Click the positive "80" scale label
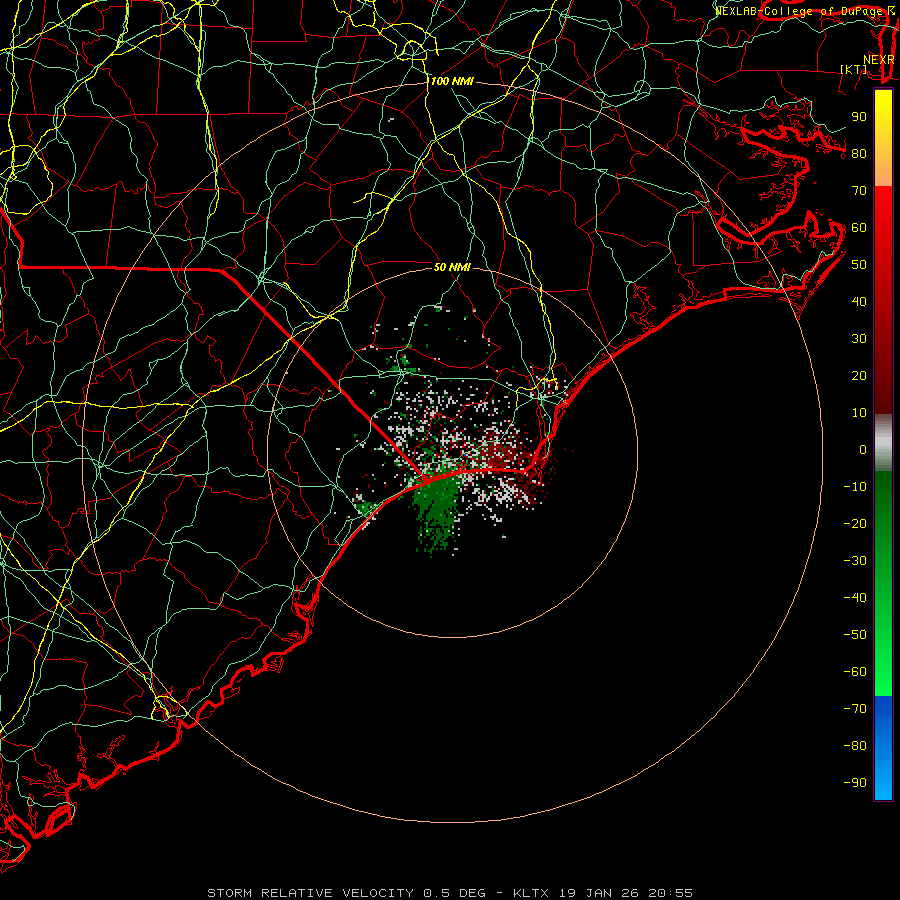This screenshot has width=900, height=900. click(x=859, y=153)
